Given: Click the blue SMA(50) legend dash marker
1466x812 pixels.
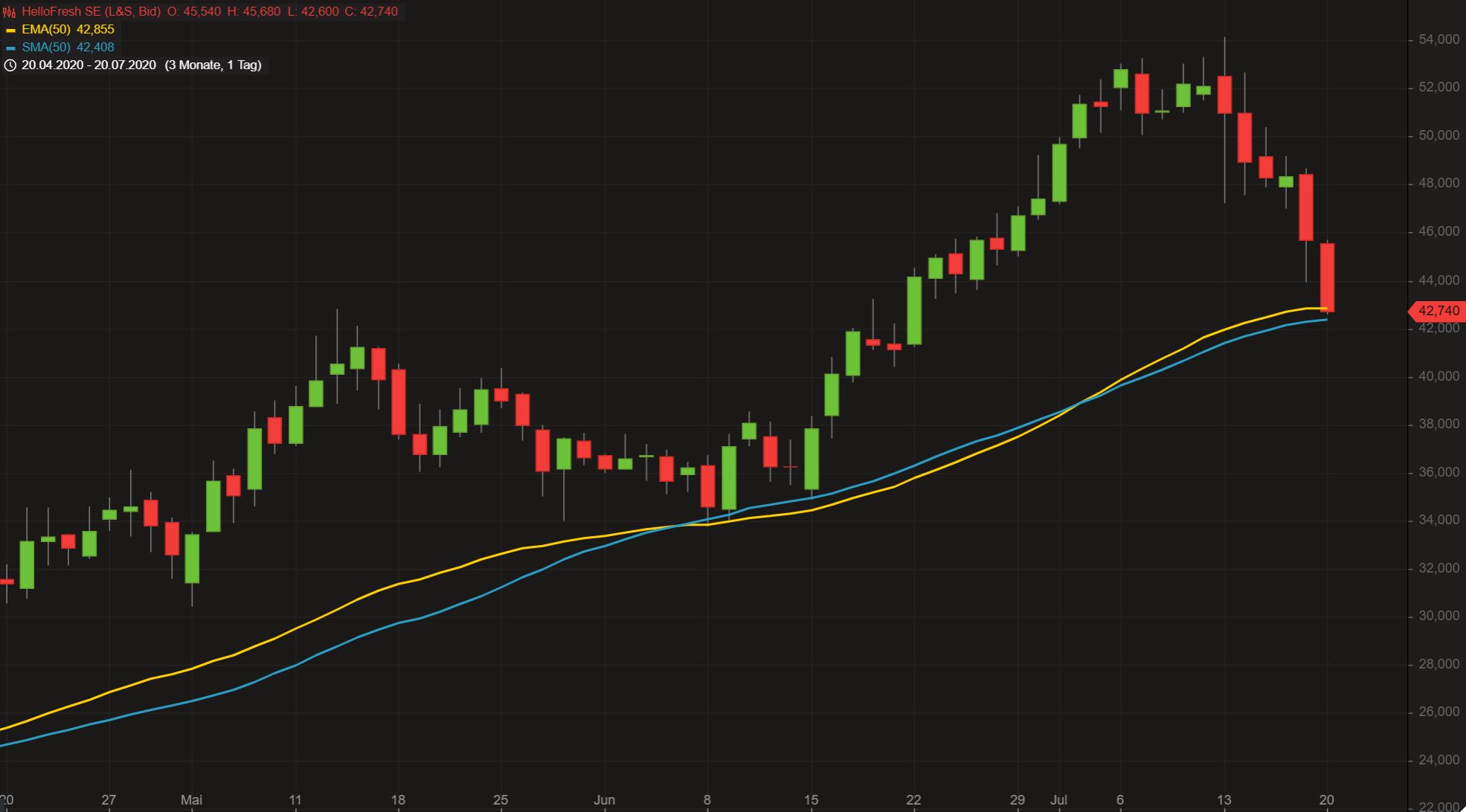Looking at the screenshot, I should (x=10, y=48).
